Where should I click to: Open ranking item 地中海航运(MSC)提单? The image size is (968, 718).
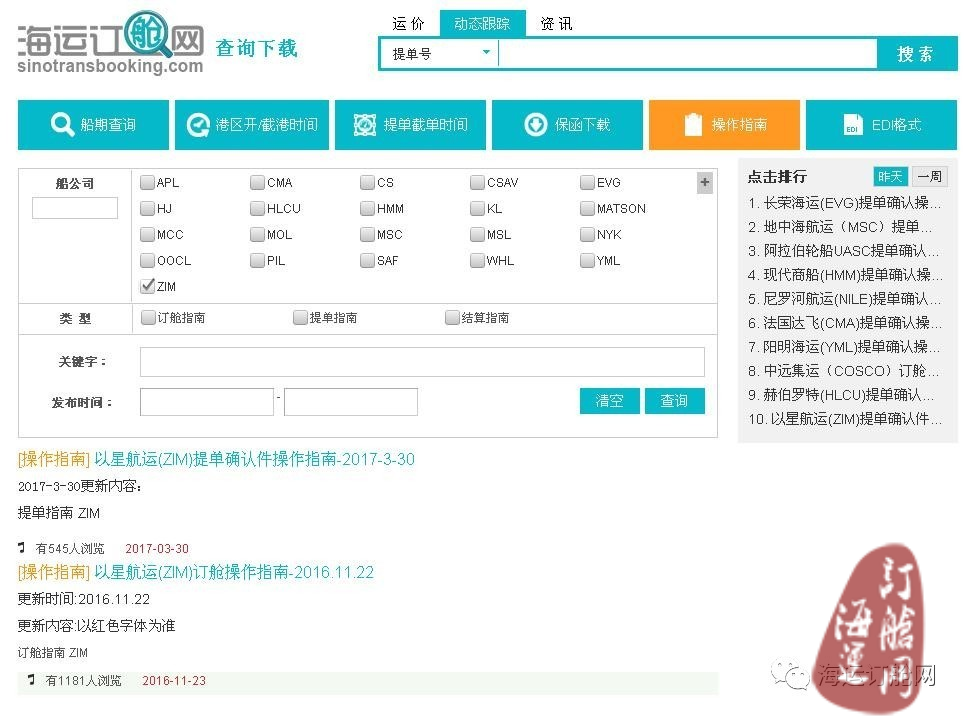pos(840,227)
